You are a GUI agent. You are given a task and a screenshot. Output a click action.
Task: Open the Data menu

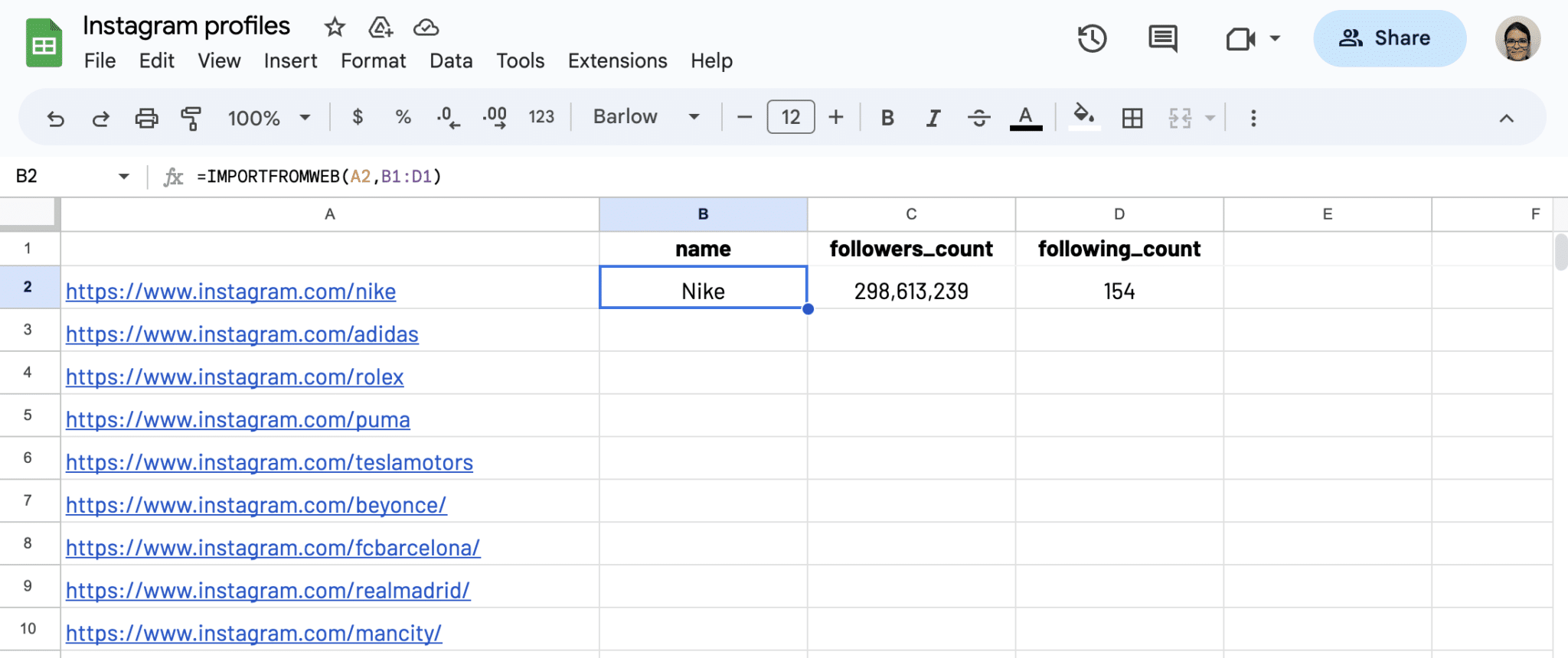pos(451,60)
